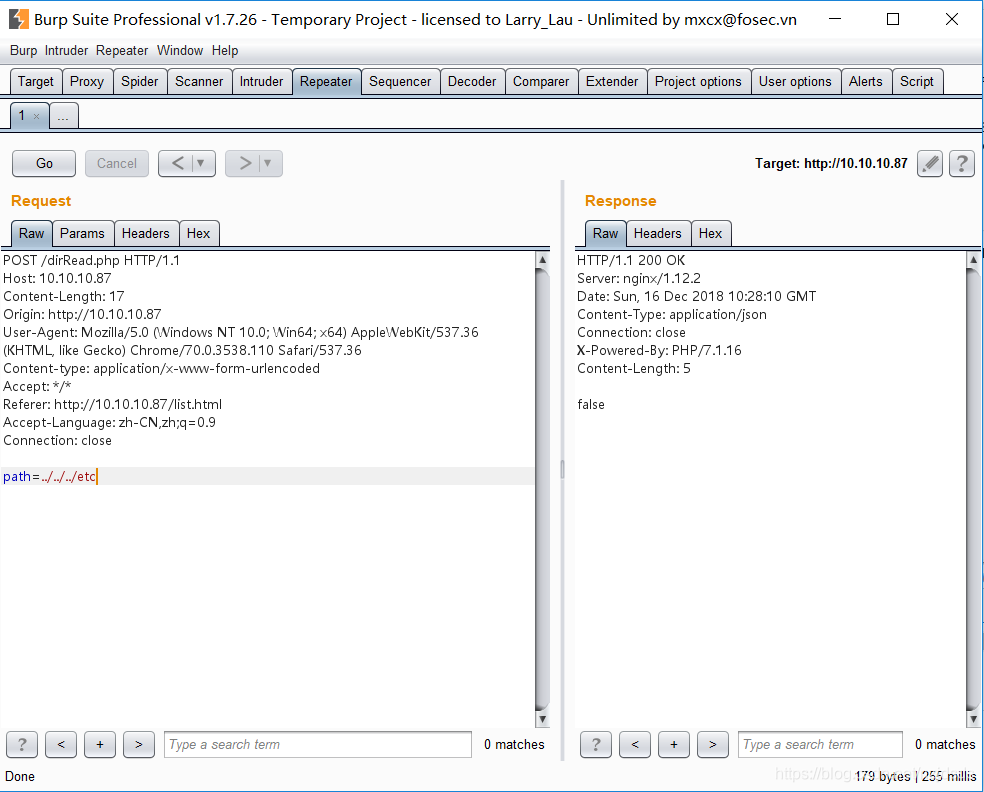Select the Request Raw tab

click(x=31, y=233)
